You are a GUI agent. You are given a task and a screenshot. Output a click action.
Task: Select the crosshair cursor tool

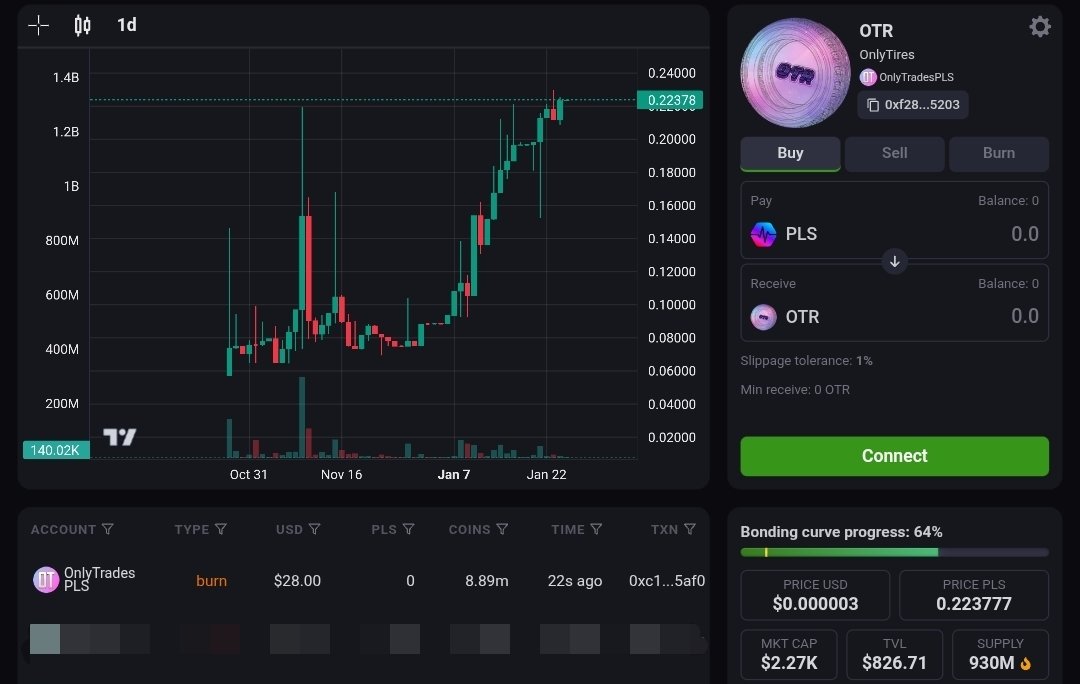pyautogui.click(x=39, y=25)
